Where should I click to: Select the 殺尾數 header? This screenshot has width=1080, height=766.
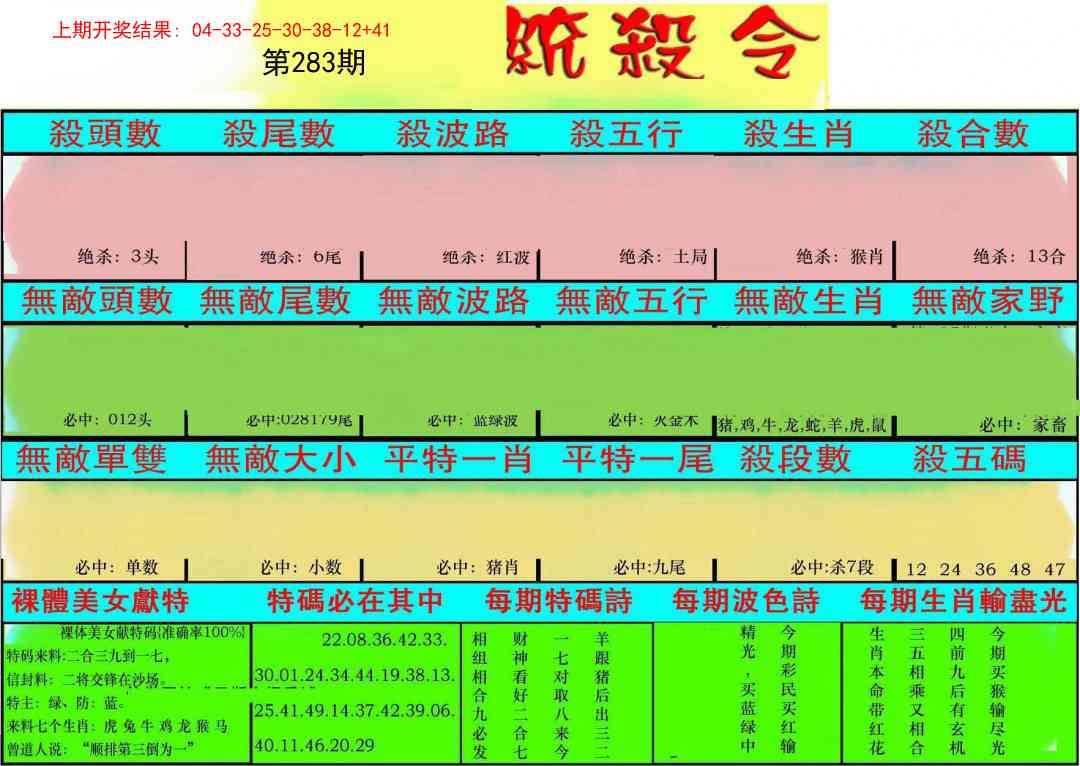pos(278,134)
